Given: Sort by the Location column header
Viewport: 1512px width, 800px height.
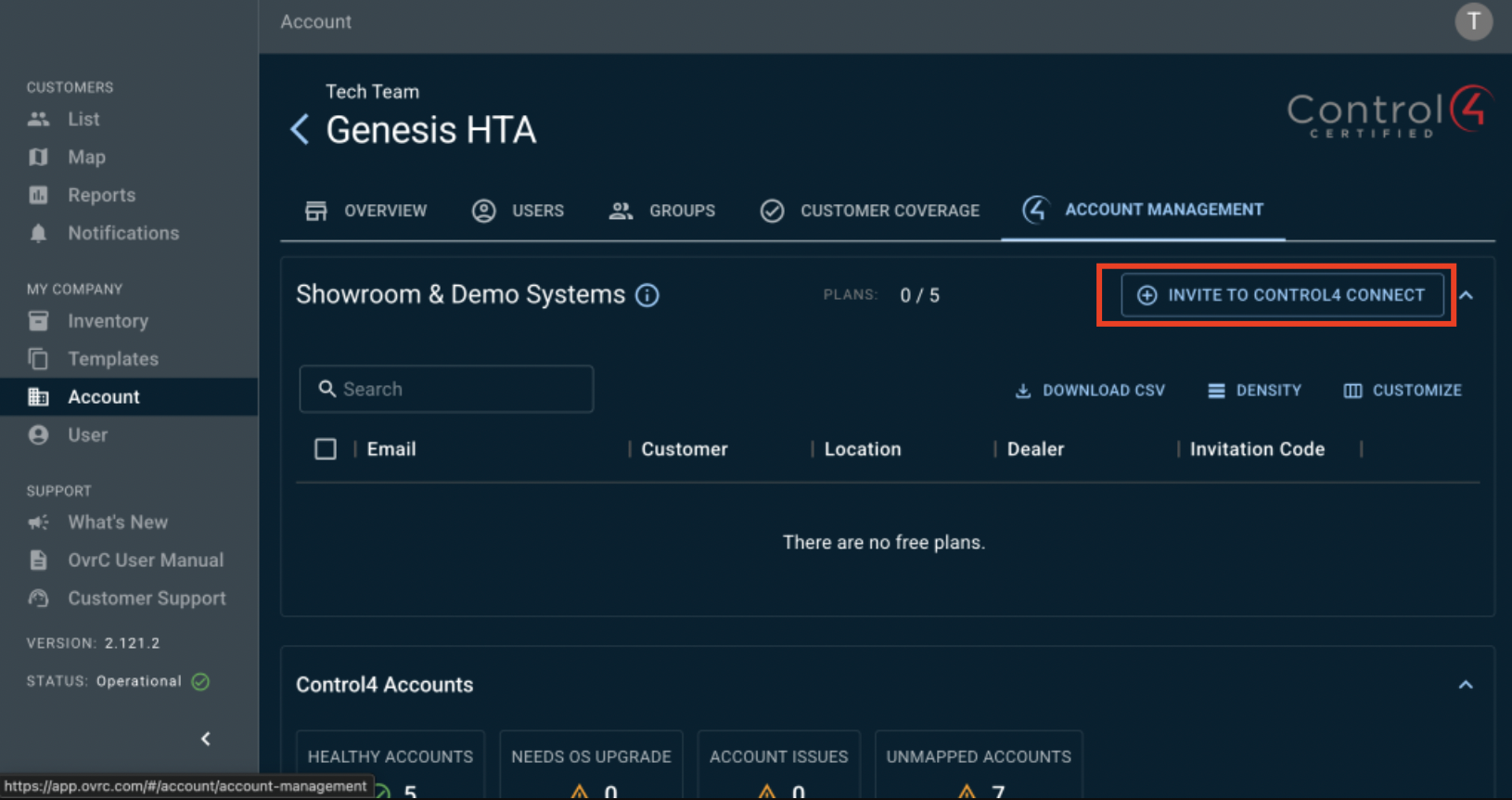Looking at the screenshot, I should (863, 449).
